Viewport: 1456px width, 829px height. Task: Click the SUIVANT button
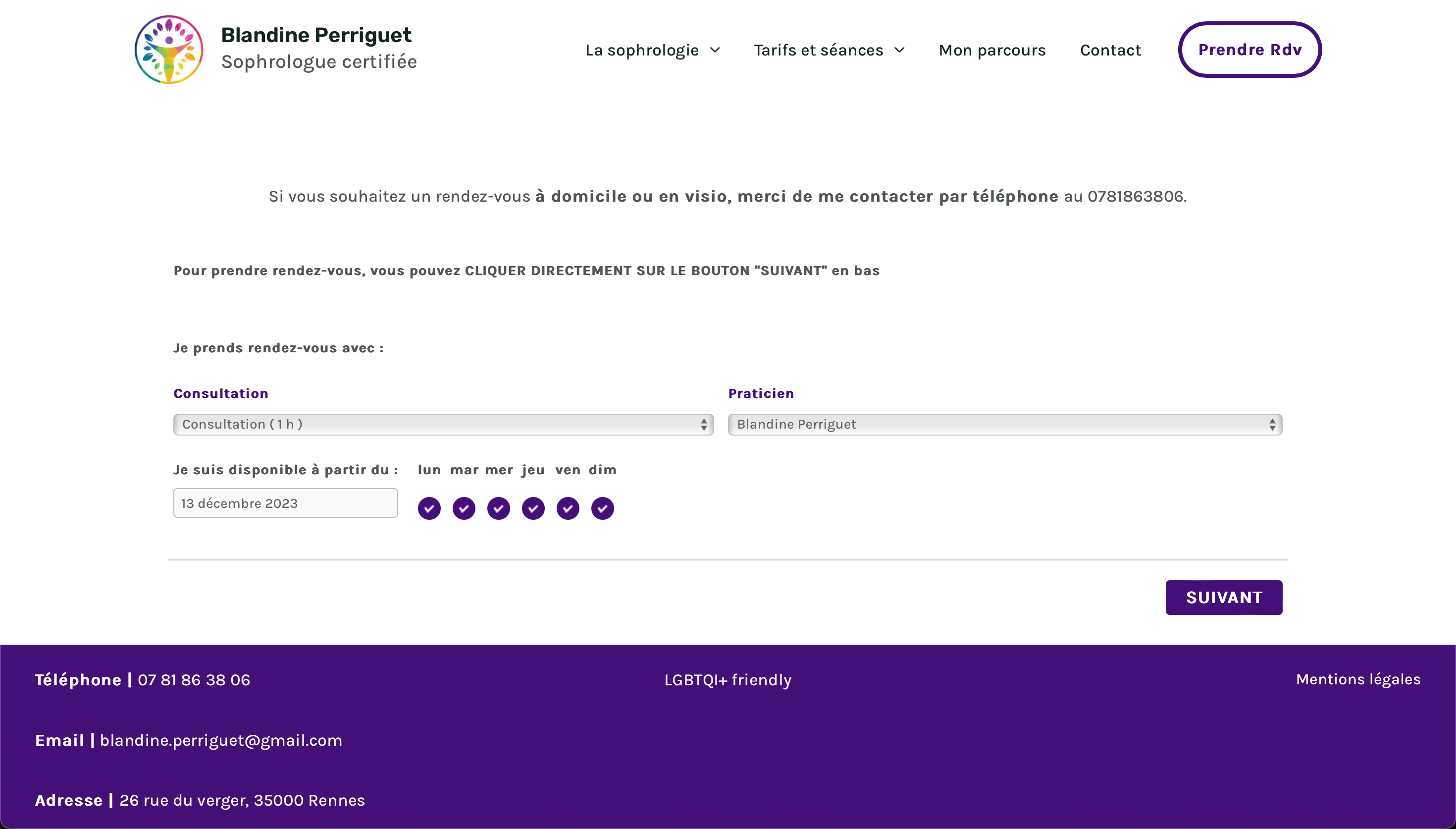[1224, 597]
